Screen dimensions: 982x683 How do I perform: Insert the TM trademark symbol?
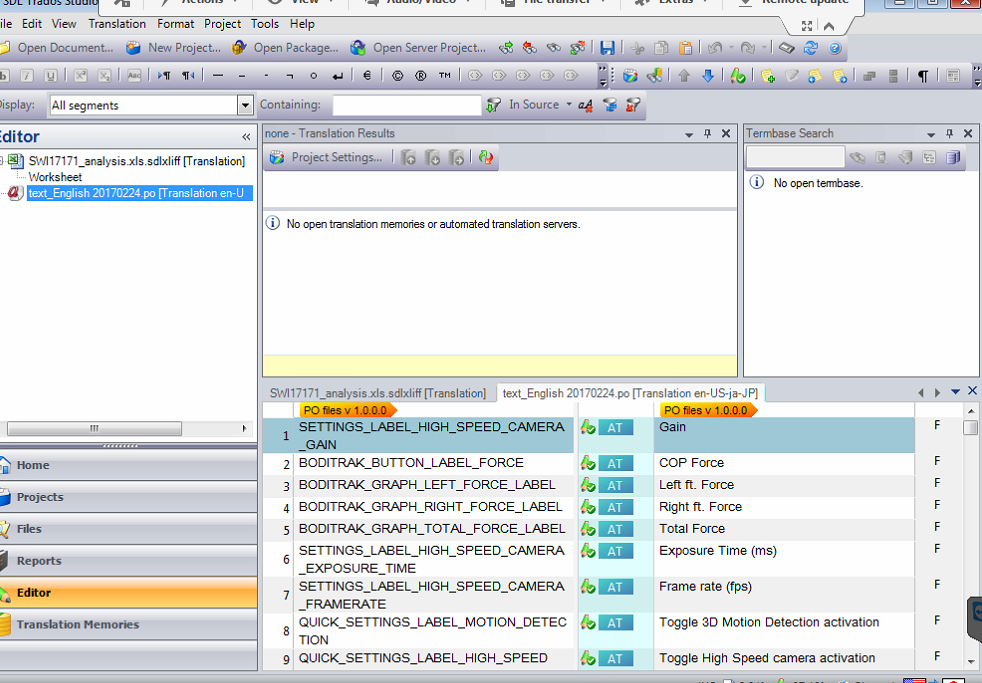tap(445, 76)
